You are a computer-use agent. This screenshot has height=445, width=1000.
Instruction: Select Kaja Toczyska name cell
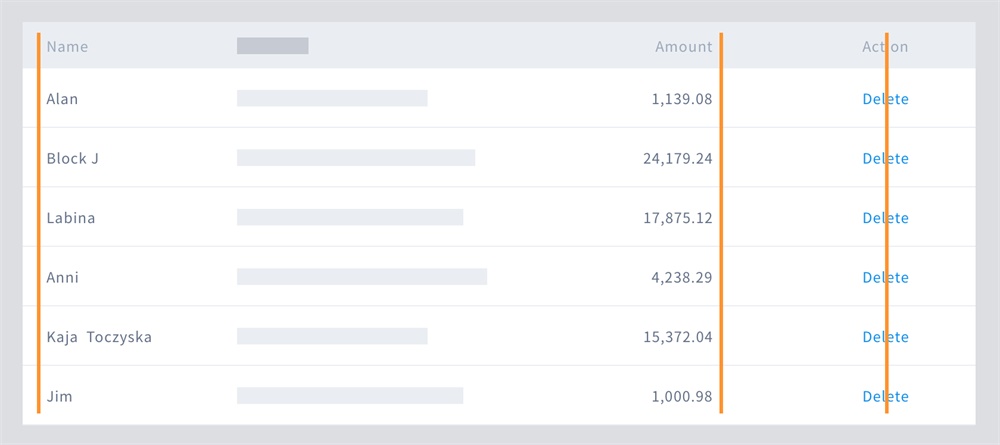click(99, 337)
